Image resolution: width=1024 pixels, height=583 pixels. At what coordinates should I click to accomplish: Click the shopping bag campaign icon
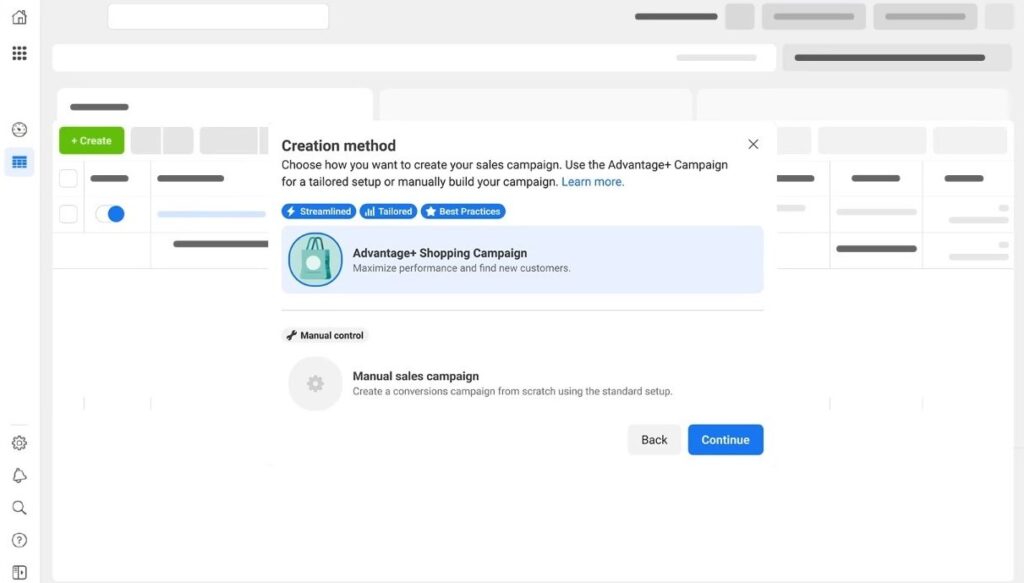[315, 260]
